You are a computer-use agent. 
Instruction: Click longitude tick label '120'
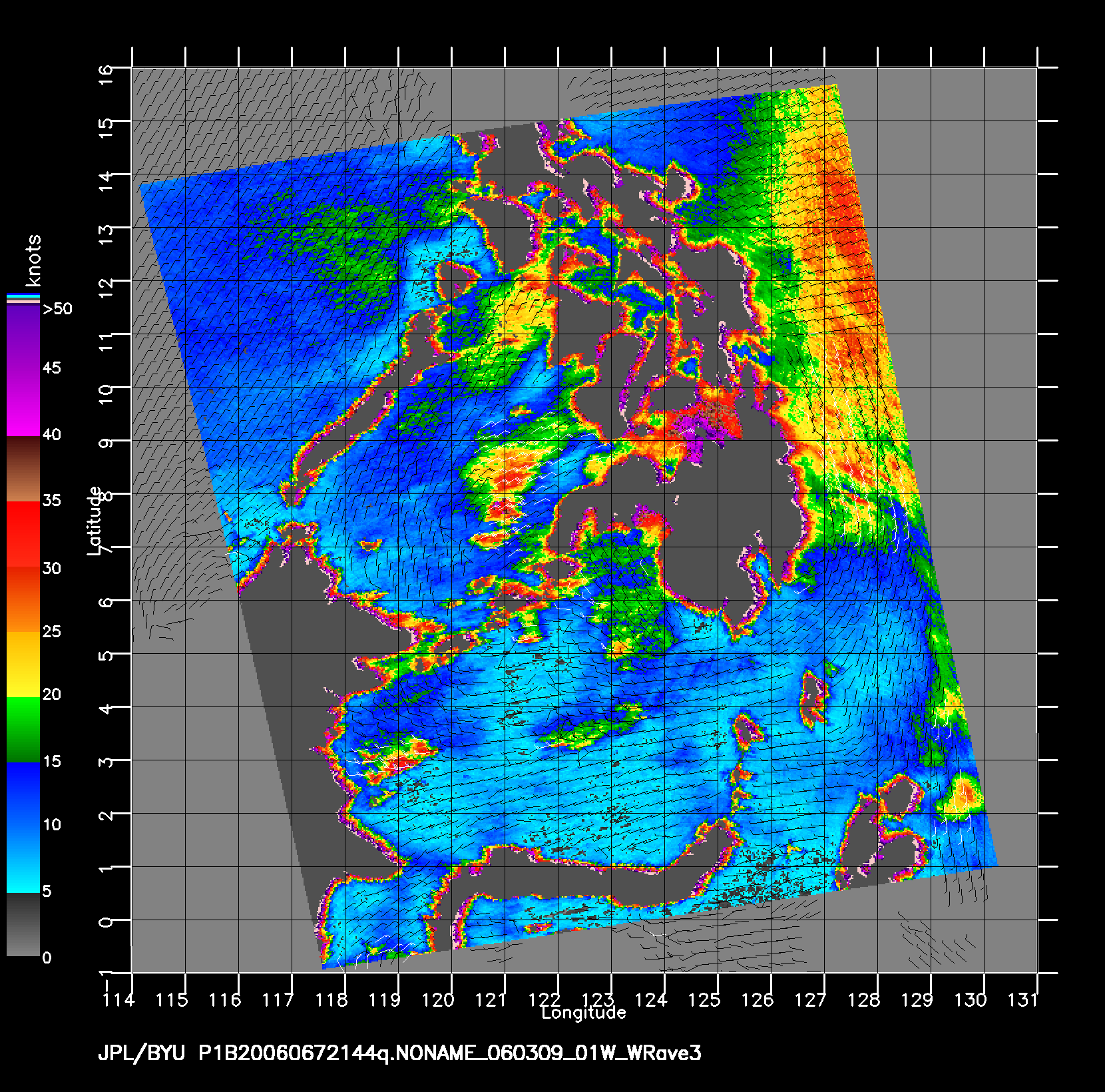[438, 1000]
